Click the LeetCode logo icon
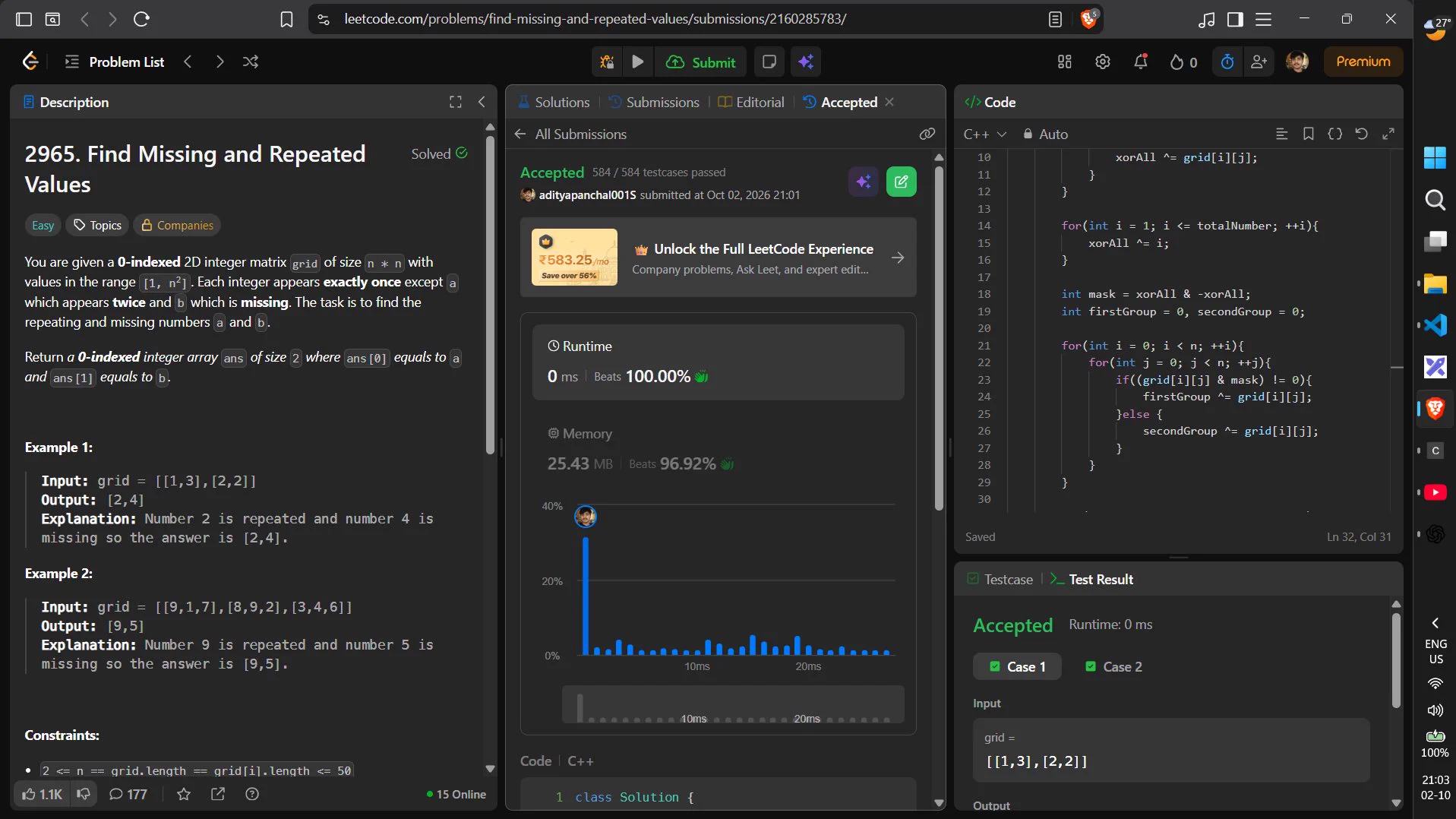Screen dimensions: 1456x819 pyautogui.click(x=30, y=62)
